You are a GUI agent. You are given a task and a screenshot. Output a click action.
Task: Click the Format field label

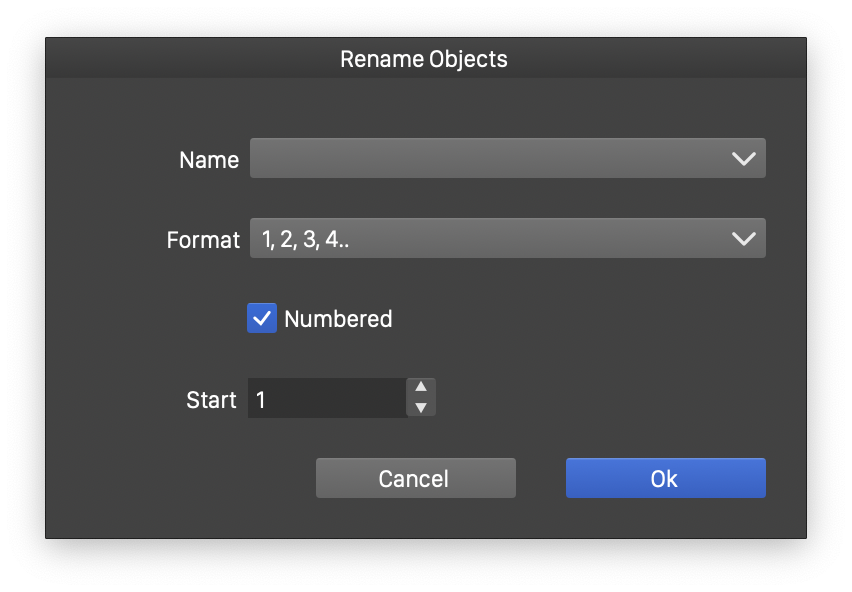tap(203, 240)
